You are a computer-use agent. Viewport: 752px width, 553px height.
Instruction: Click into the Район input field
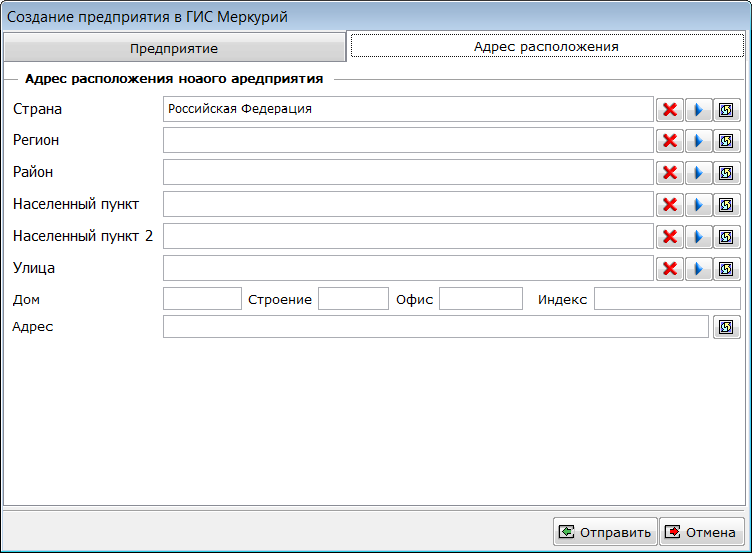(408, 172)
